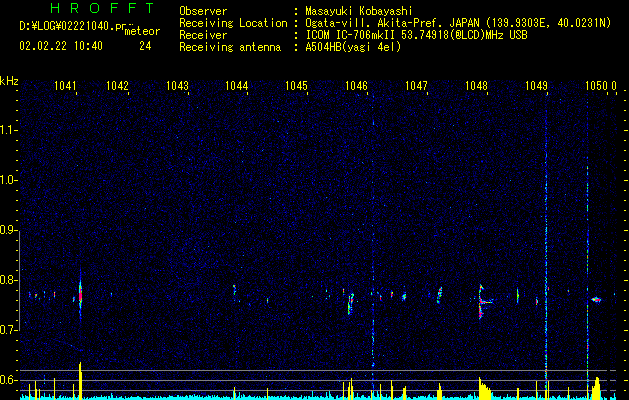Click the Receiving Location label
629x400 pixels.
tap(233, 23)
